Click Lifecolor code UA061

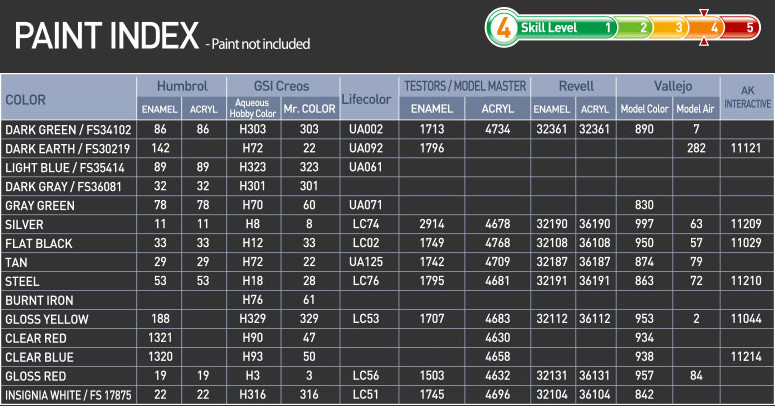366,167
